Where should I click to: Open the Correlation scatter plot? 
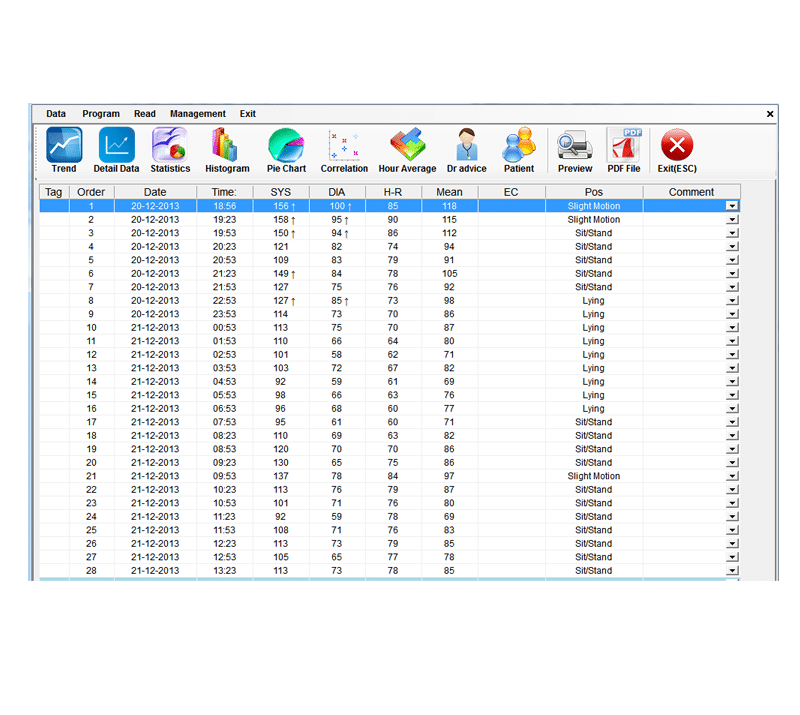[344, 150]
